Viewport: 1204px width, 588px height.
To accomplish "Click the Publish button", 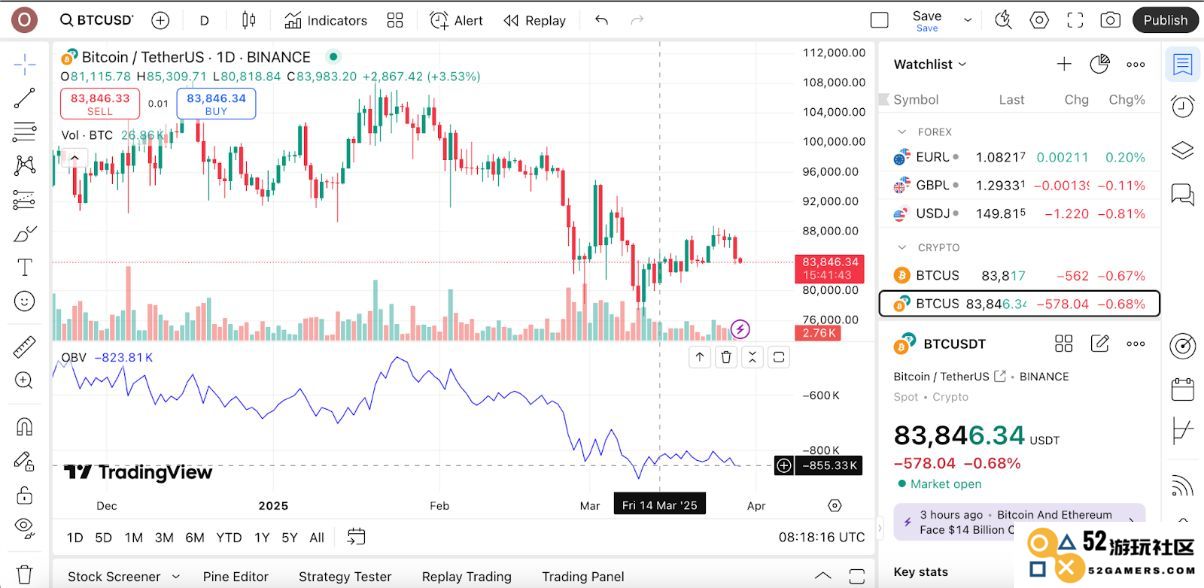I will [x=1165, y=20].
